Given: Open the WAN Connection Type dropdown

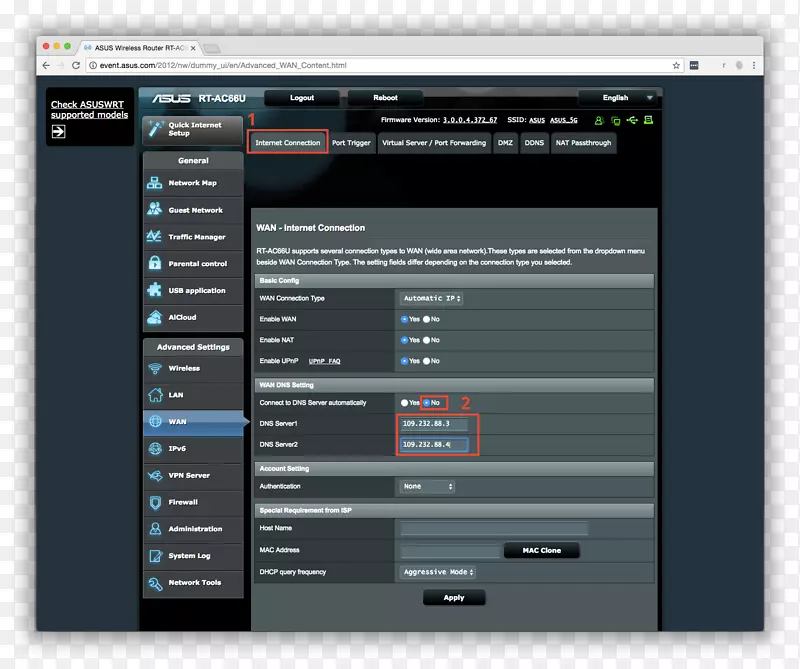Looking at the screenshot, I should 432,298.
